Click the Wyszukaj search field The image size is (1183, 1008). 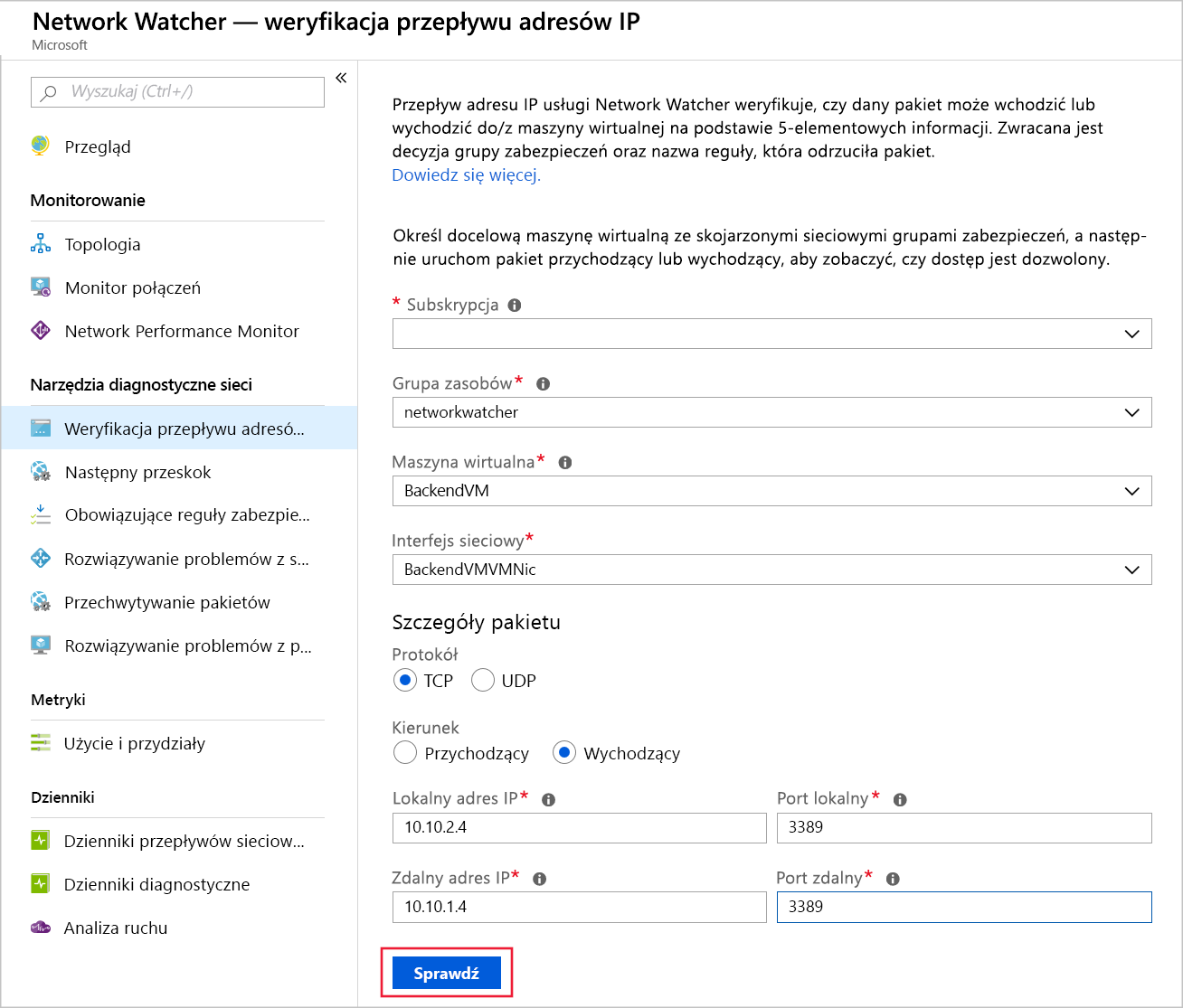click(177, 91)
